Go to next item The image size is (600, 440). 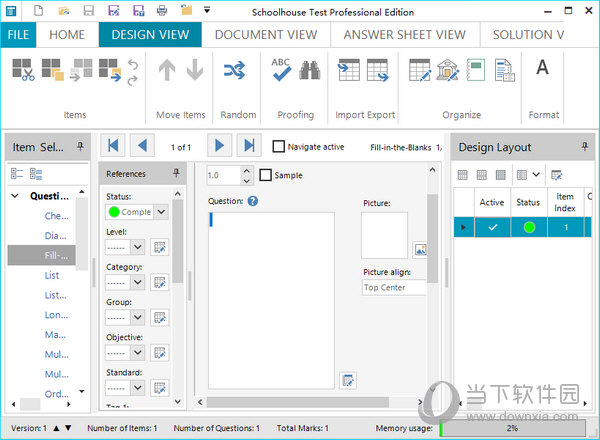click(219, 145)
